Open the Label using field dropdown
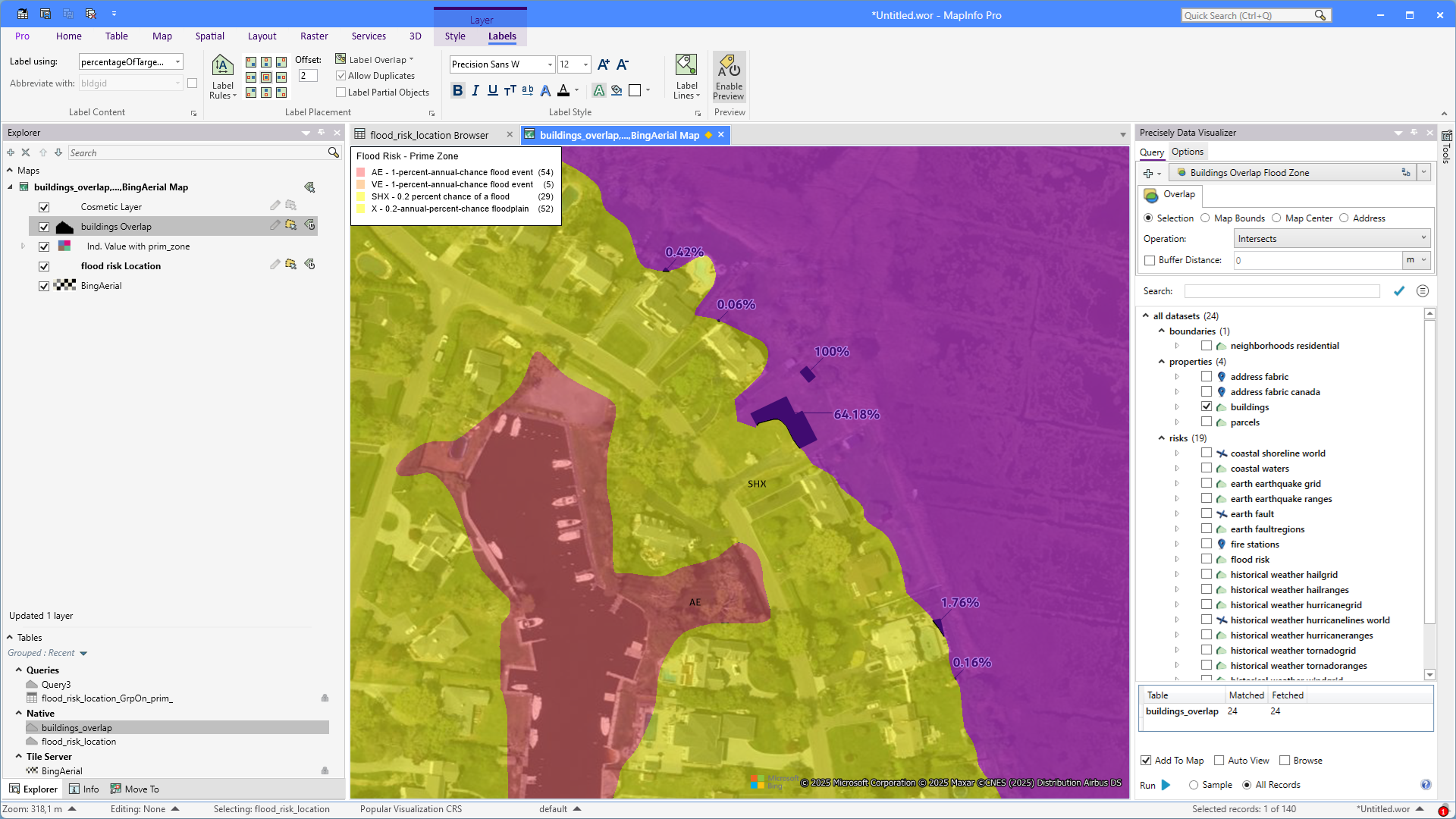Viewport: 1456px width, 819px height. pyautogui.click(x=178, y=62)
